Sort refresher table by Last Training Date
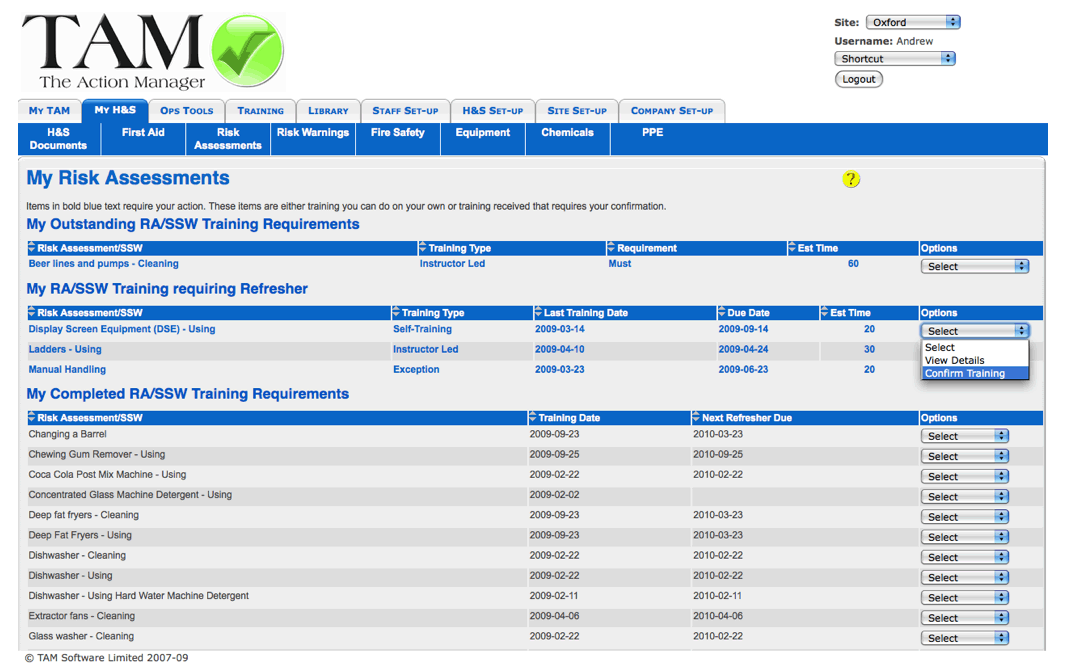This screenshot has height=672, width=1073. click(585, 313)
